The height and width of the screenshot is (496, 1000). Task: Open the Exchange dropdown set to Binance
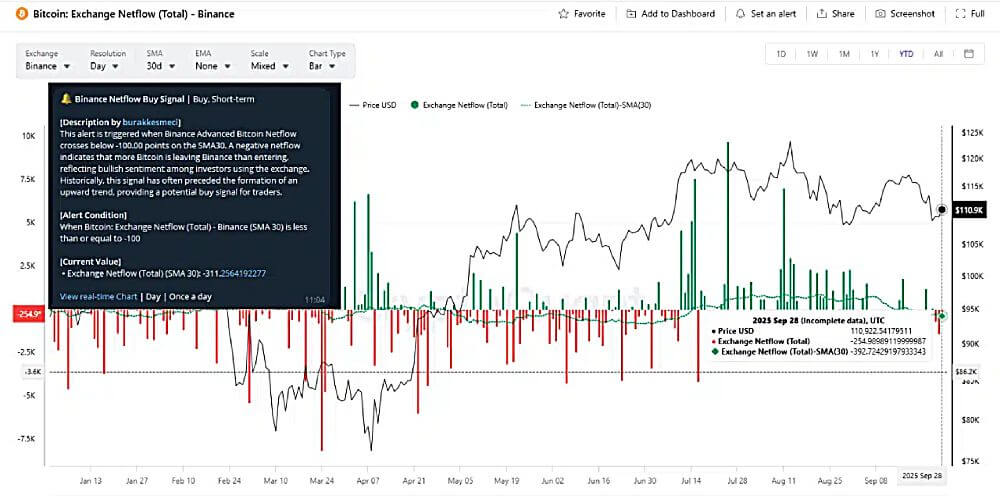[47, 66]
